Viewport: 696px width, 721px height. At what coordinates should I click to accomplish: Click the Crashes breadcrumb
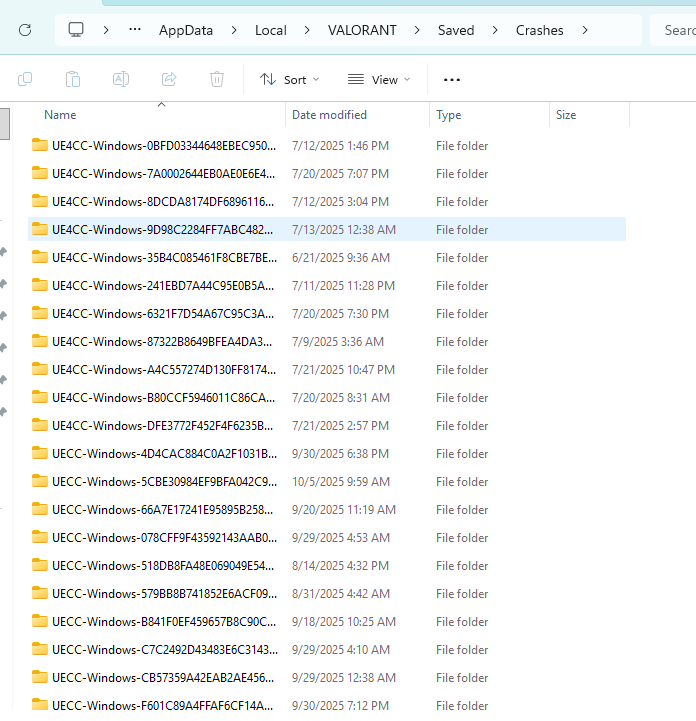pyautogui.click(x=540, y=30)
